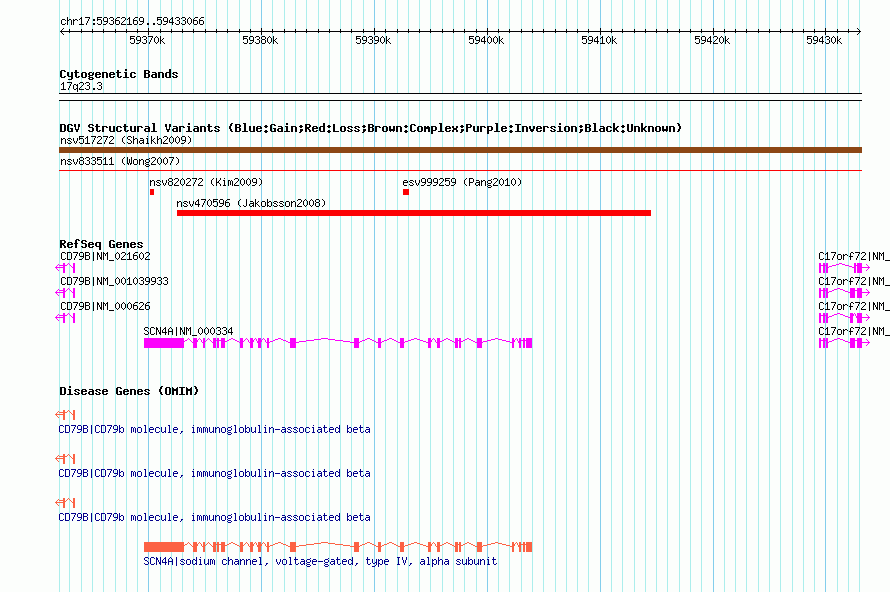Viewport: 890px width, 592px height.
Task: Click the 59370k ruler position label
Action: pyautogui.click(x=147, y=40)
